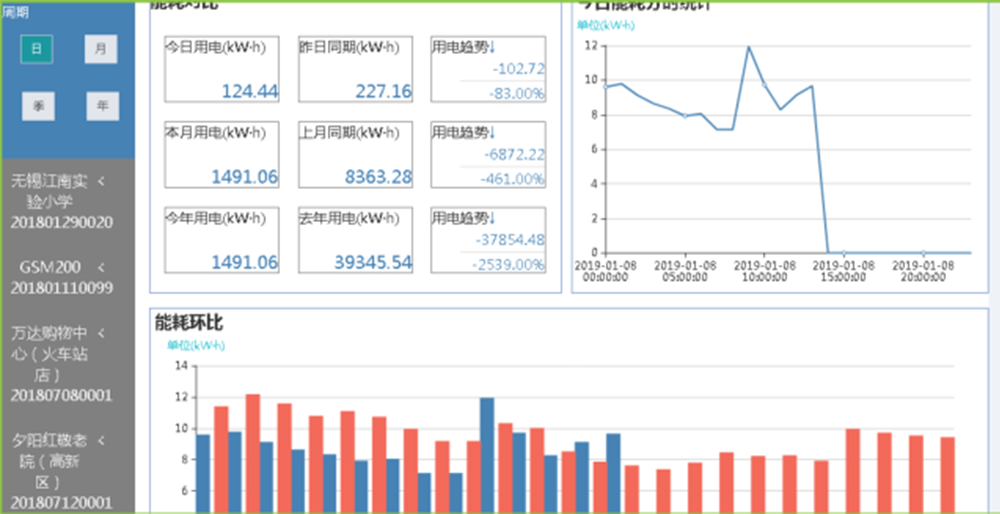The image size is (1000, 514).
Task: Click line chart marker at 20:00:00
Action: 923,253
